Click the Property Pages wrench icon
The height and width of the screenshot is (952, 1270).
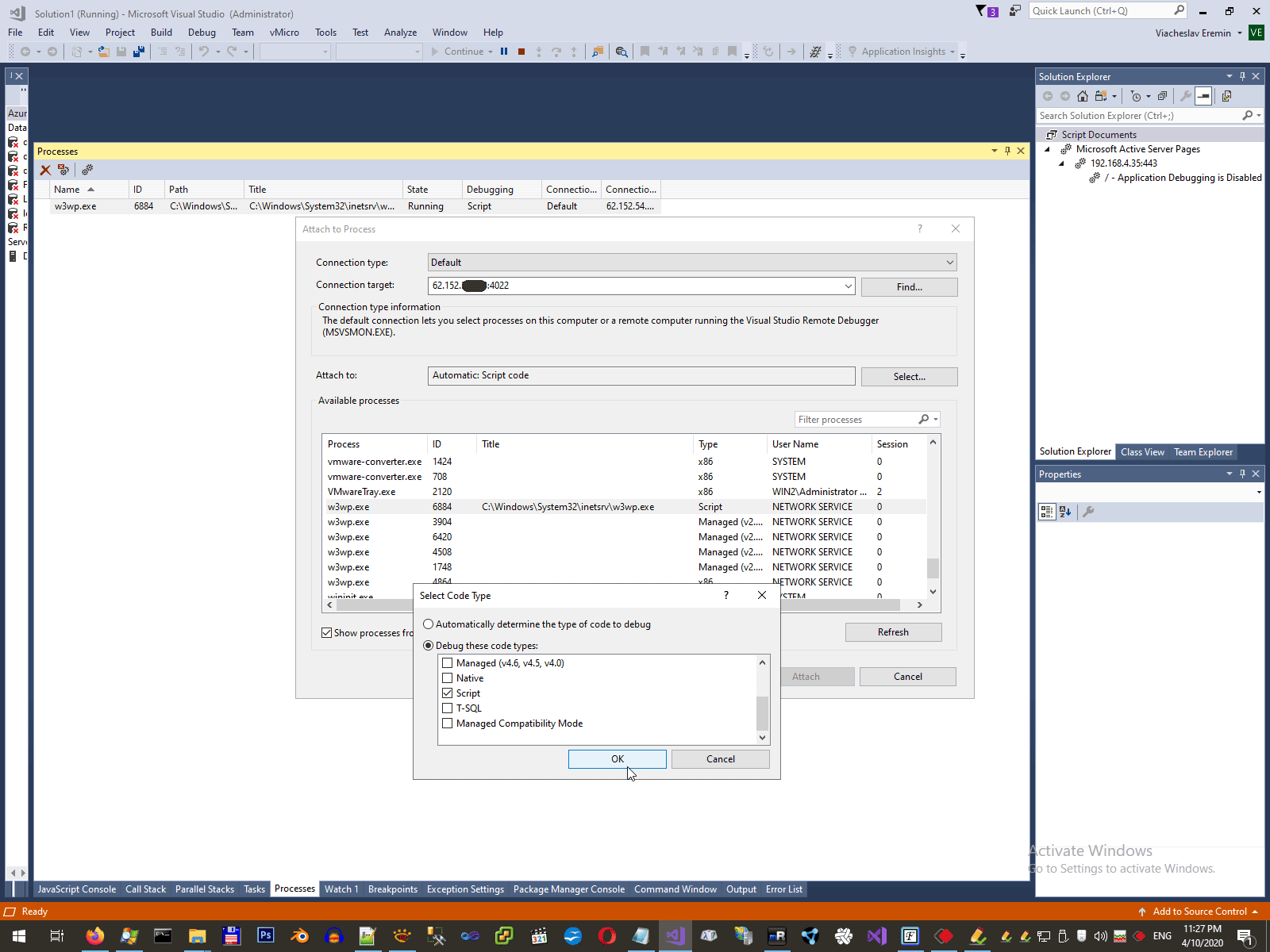pos(1088,512)
